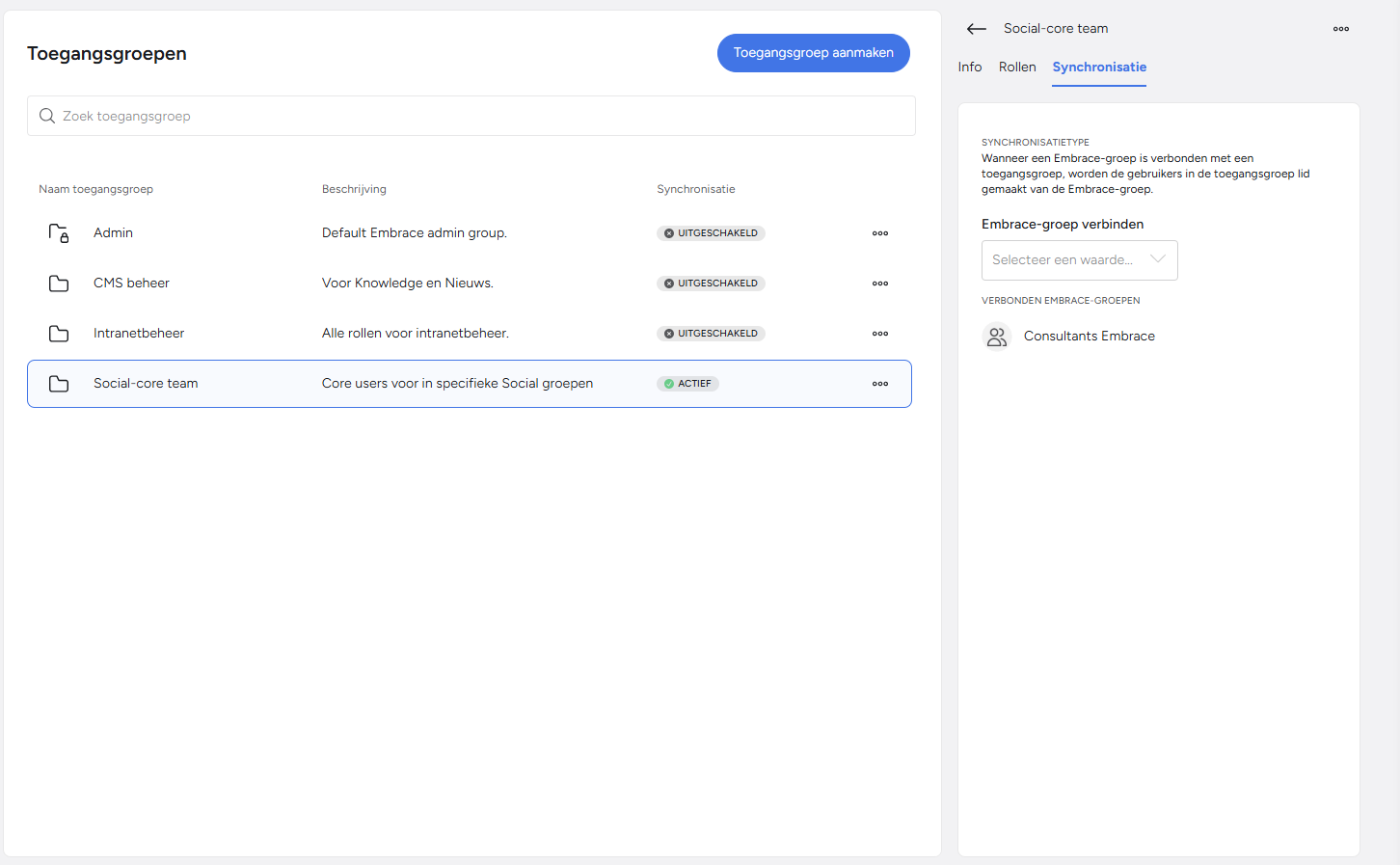Click the folder icon for Intranetbeheer

tap(59, 334)
